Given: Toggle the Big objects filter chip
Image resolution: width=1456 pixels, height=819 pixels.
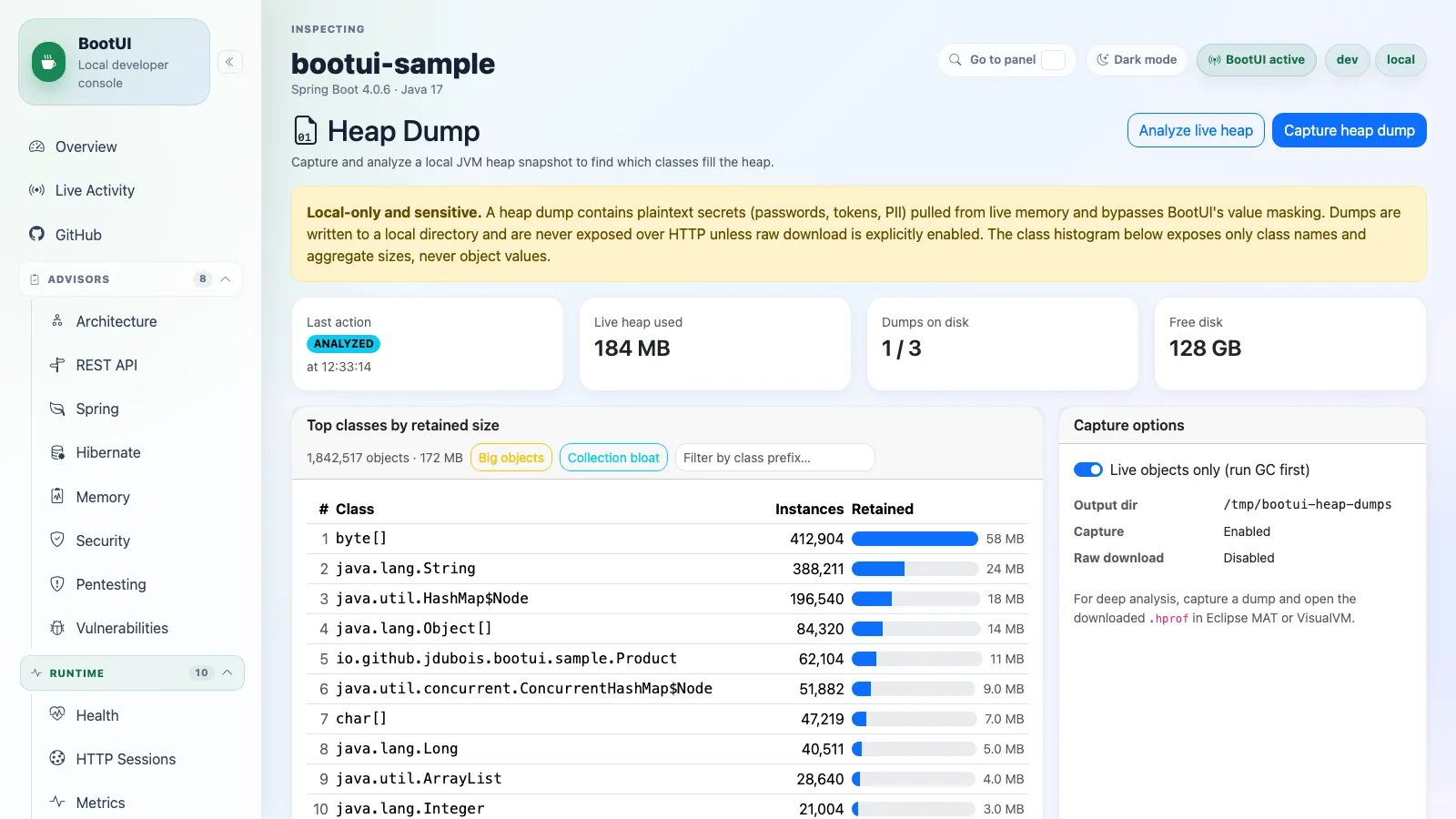Looking at the screenshot, I should click(511, 458).
